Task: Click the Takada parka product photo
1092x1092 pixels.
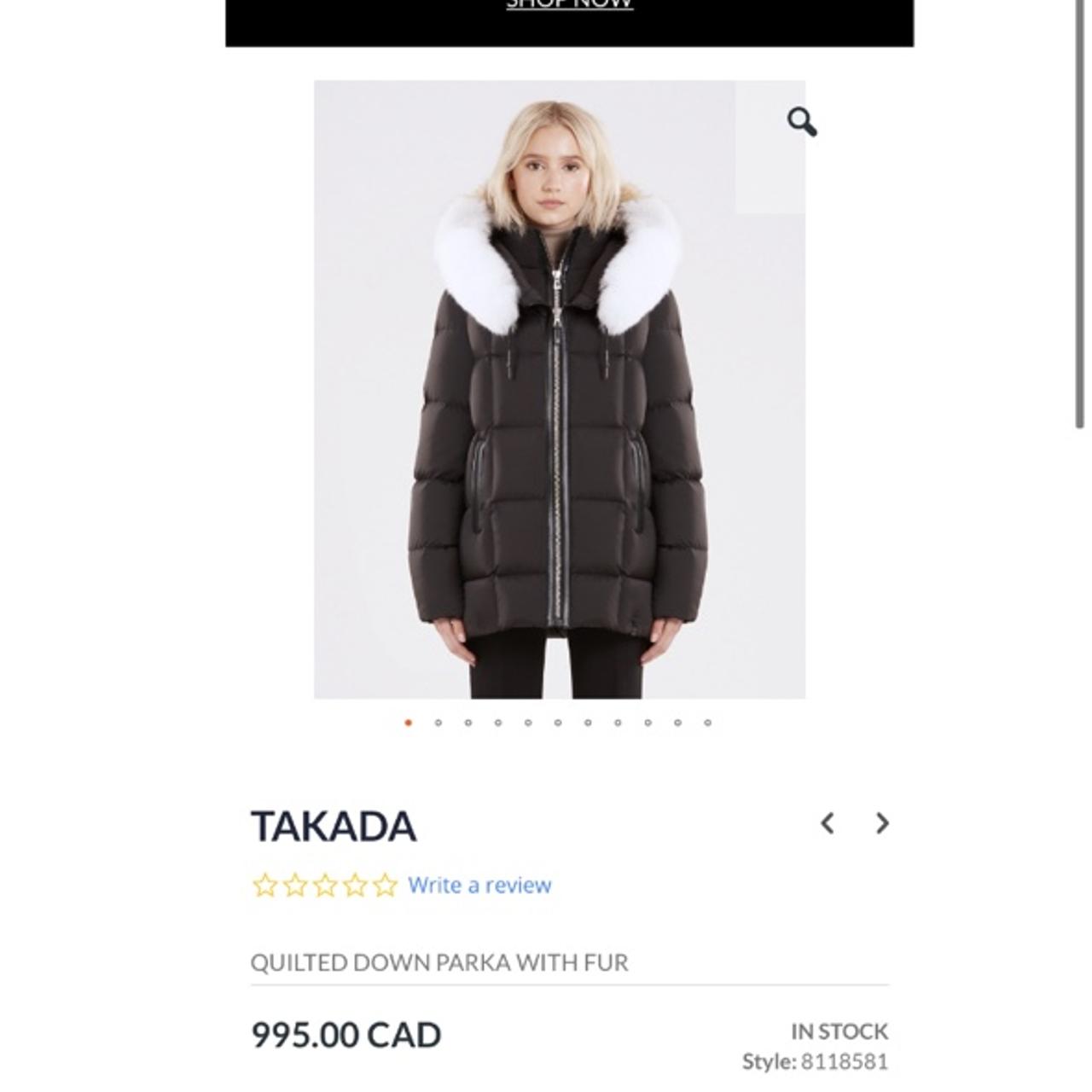Action: 560,390
